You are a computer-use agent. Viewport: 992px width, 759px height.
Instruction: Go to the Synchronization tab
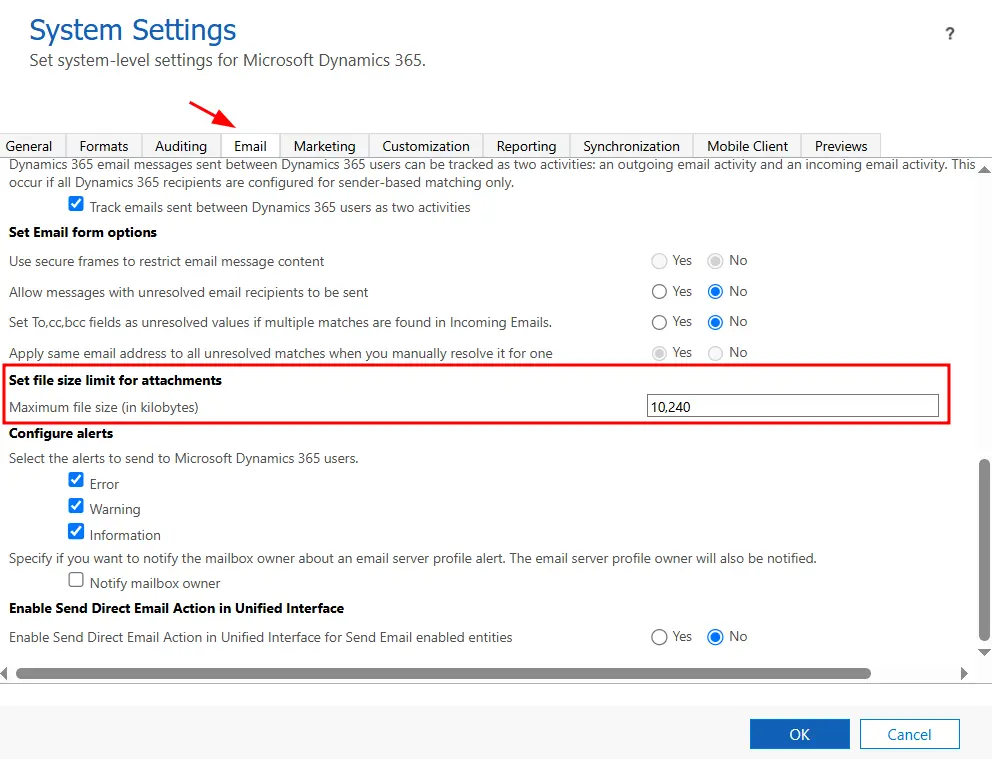pyautogui.click(x=631, y=146)
